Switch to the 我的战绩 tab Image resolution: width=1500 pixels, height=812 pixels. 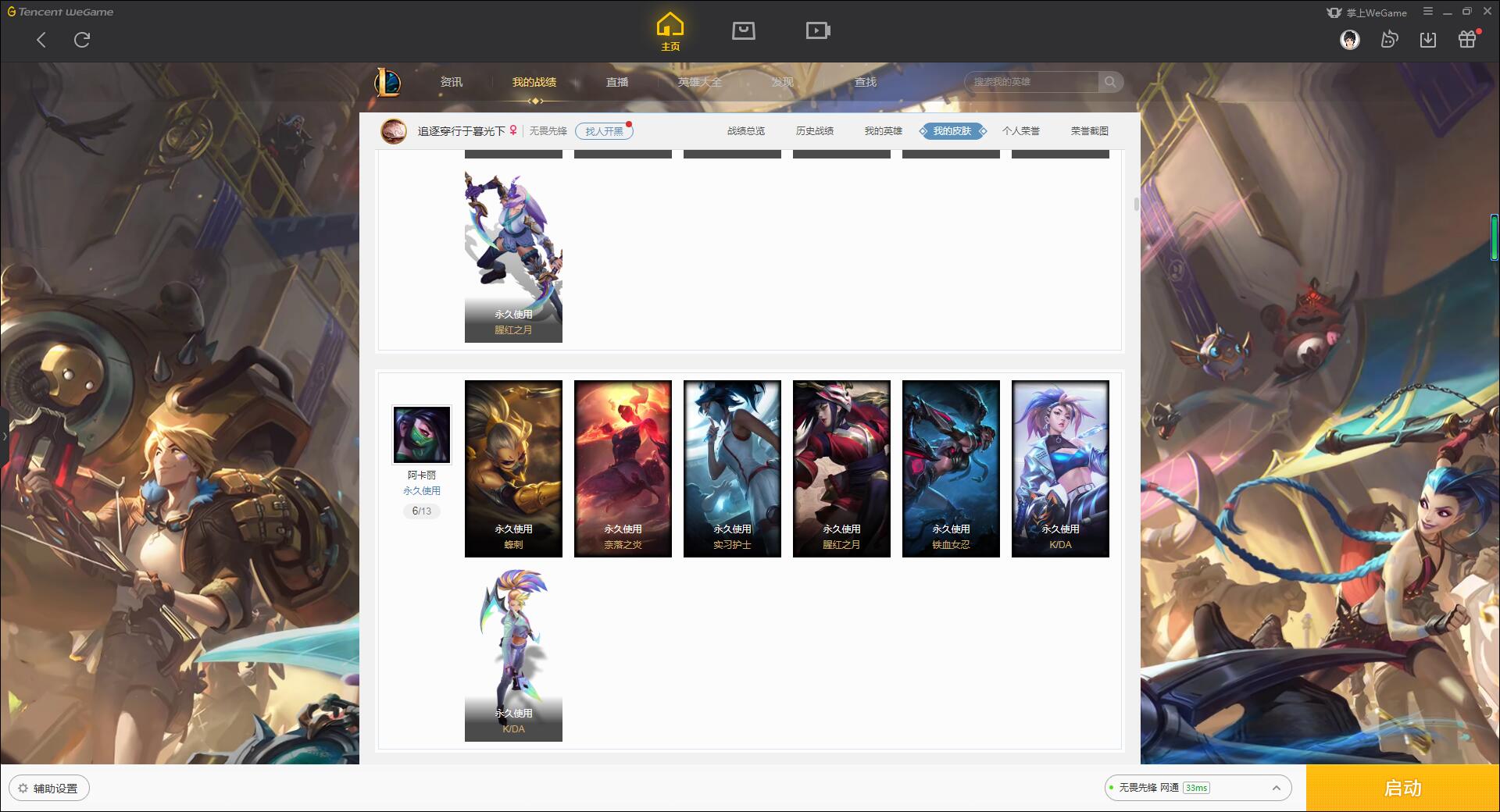(534, 82)
